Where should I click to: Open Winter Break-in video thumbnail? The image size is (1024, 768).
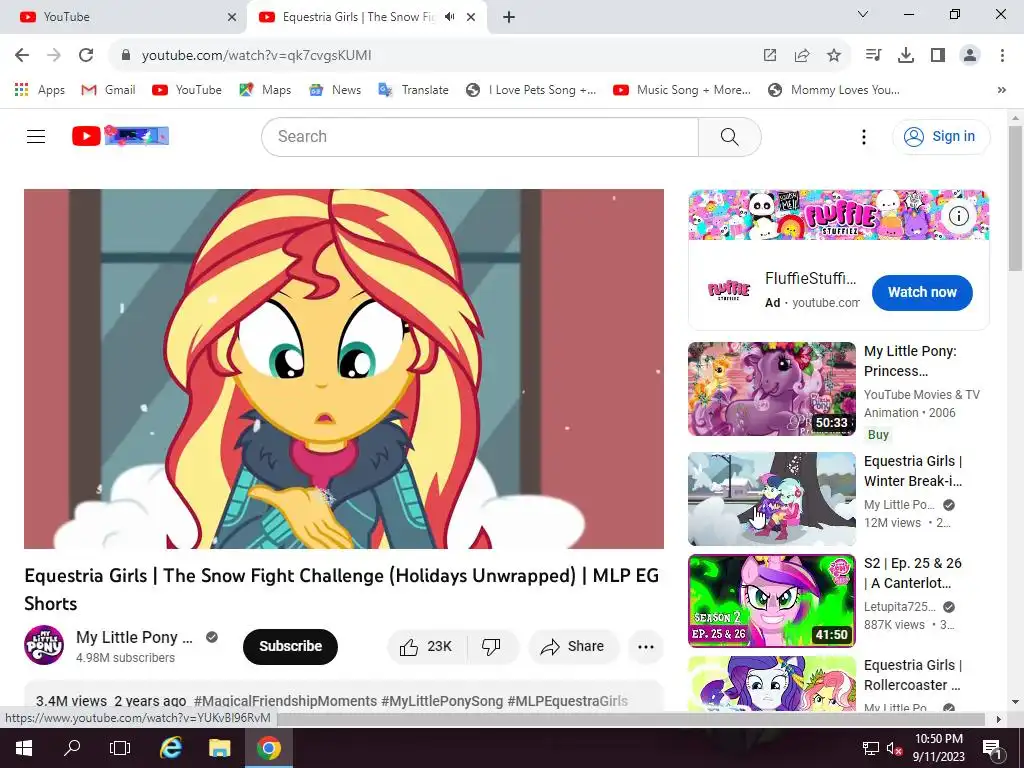coord(772,499)
